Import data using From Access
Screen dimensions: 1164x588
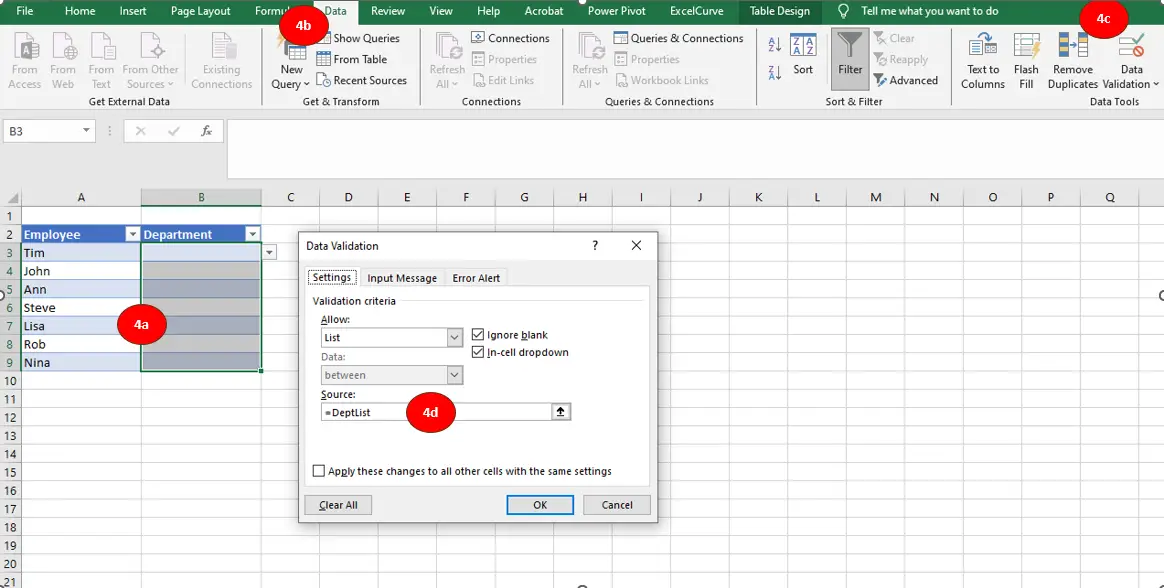click(24, 57)
